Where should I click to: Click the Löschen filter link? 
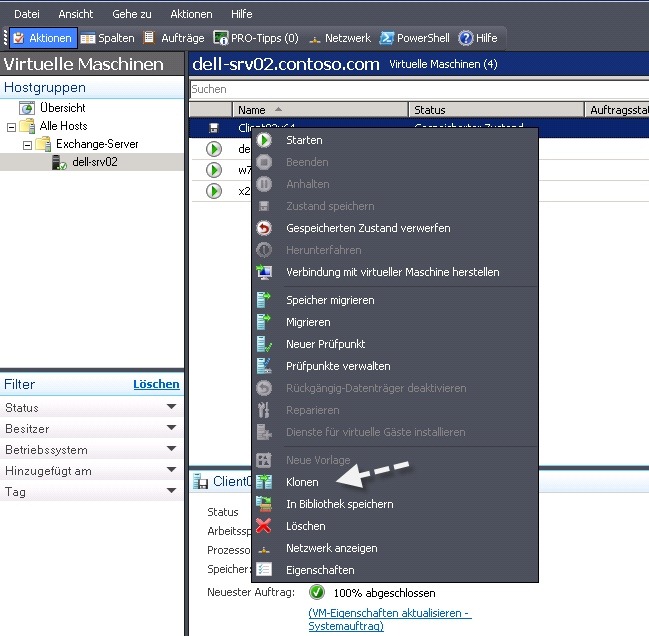pyautogui.click(x=156, y=384)
